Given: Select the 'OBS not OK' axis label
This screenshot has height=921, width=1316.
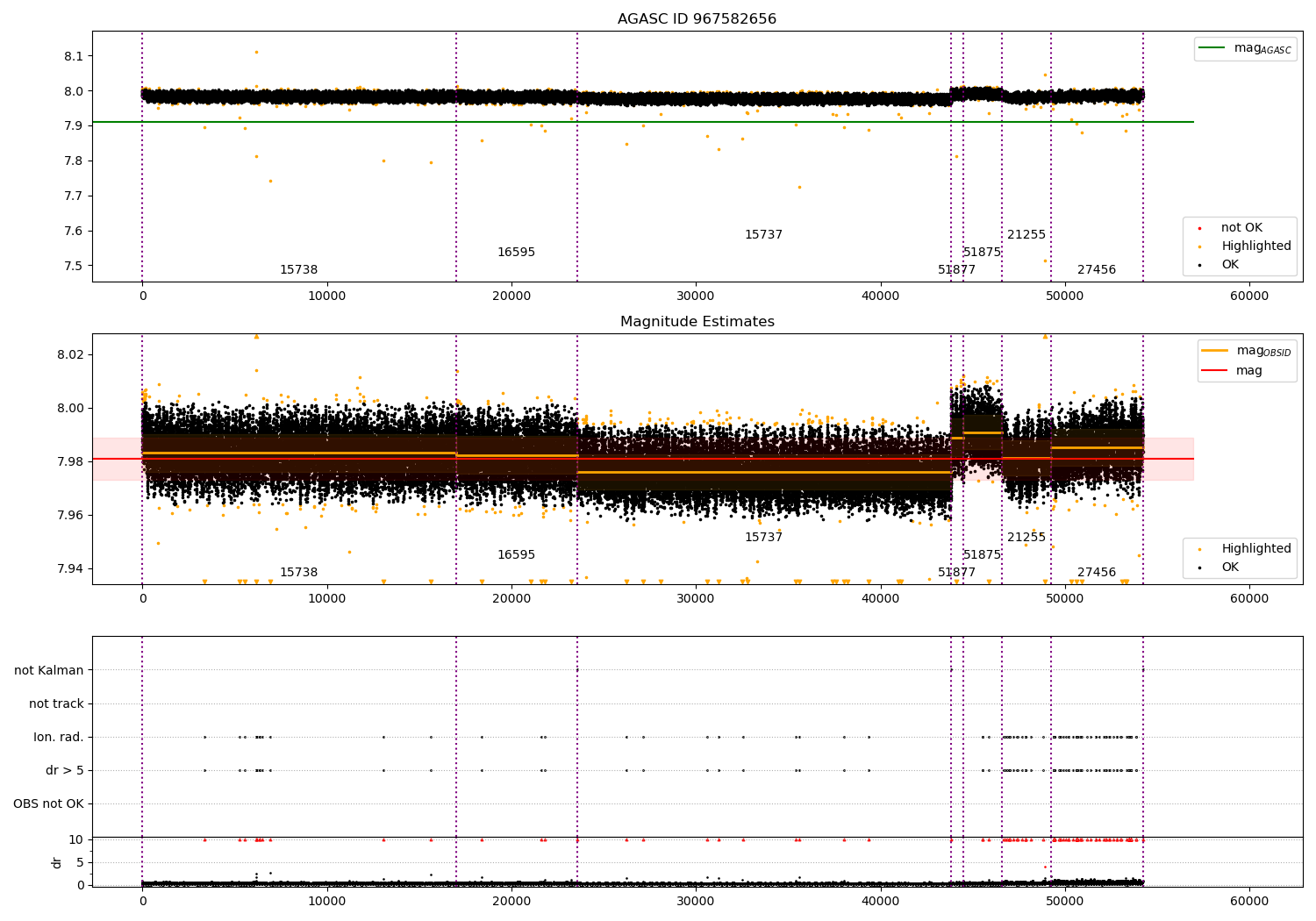Looking at the screenshot, I should [x=48, y=804].
